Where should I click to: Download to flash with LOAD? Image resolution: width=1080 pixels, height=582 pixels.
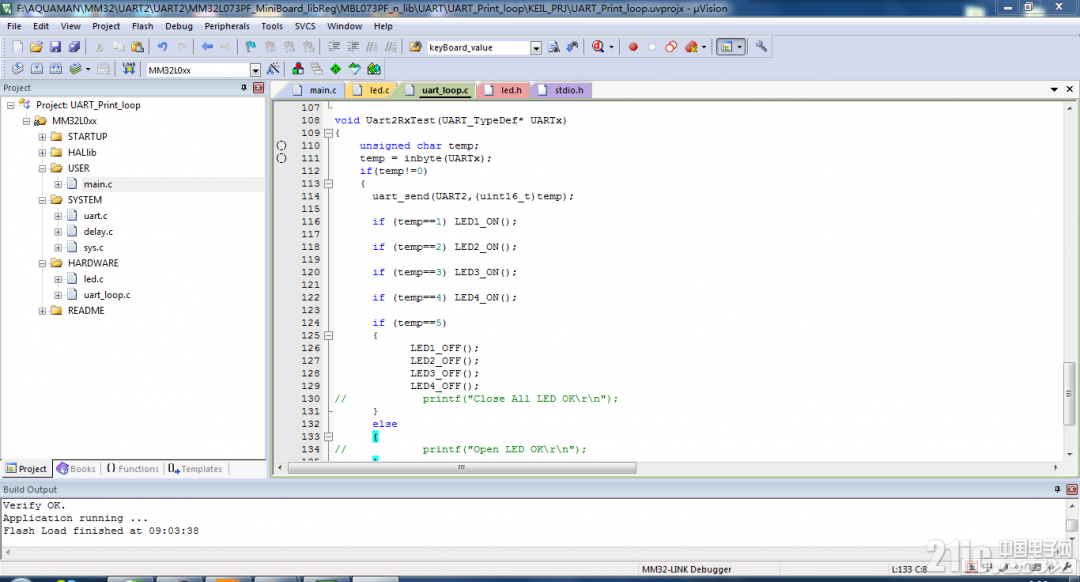[129, 69]
